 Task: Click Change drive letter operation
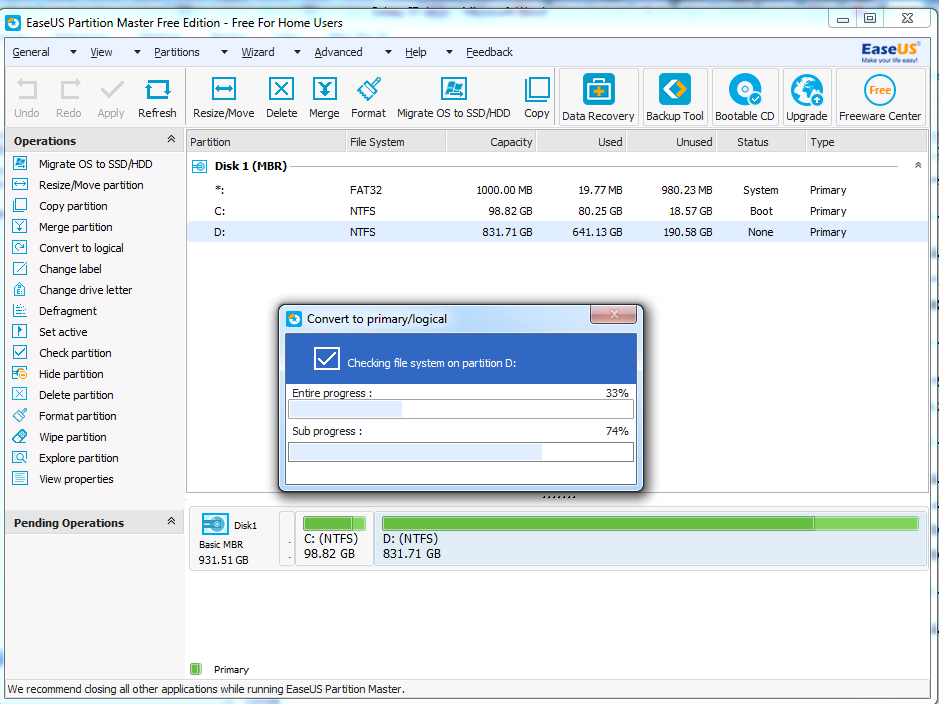tap(86, 290)
